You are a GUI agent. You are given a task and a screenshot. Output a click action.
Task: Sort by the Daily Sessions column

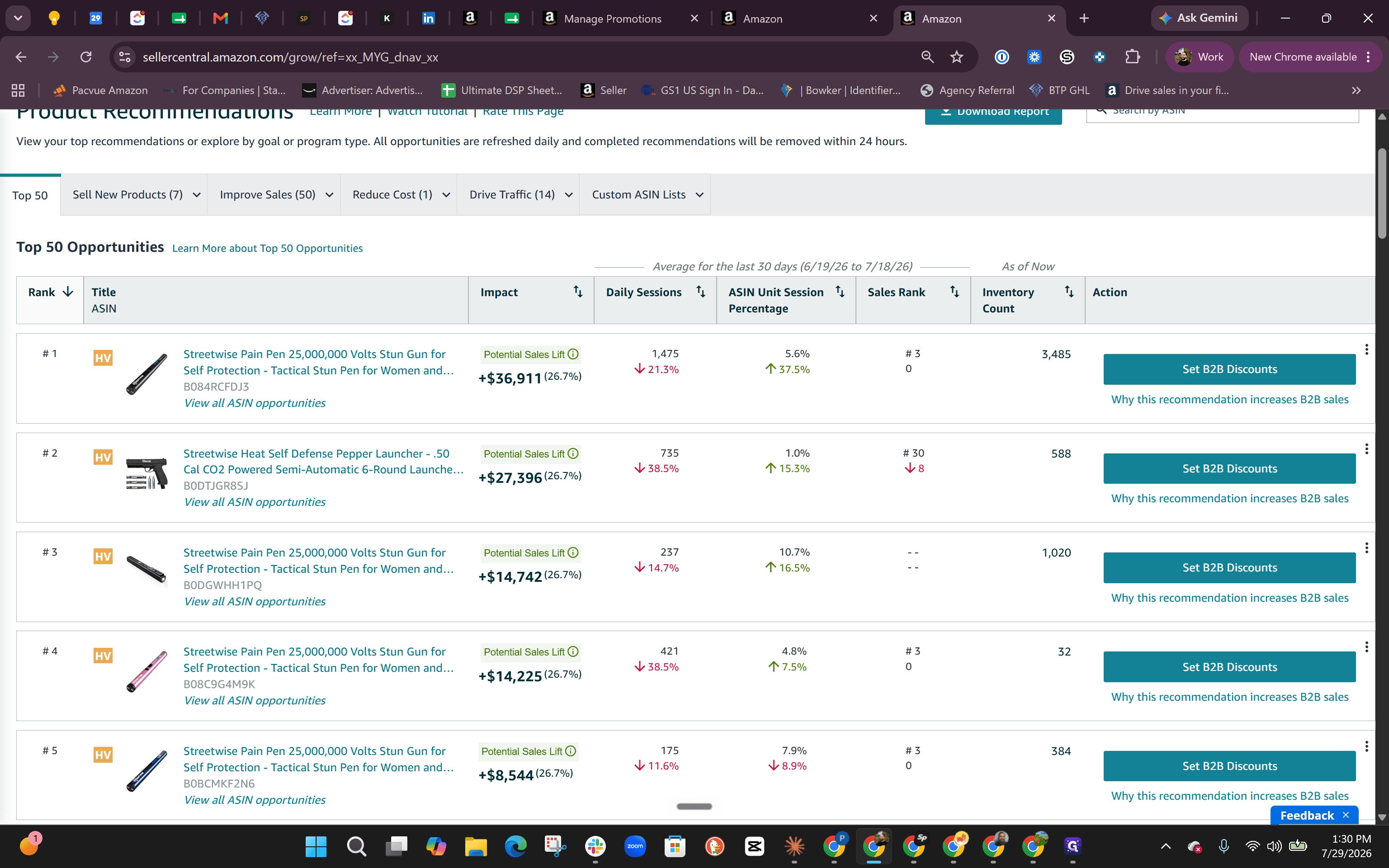tap(701, 292)
